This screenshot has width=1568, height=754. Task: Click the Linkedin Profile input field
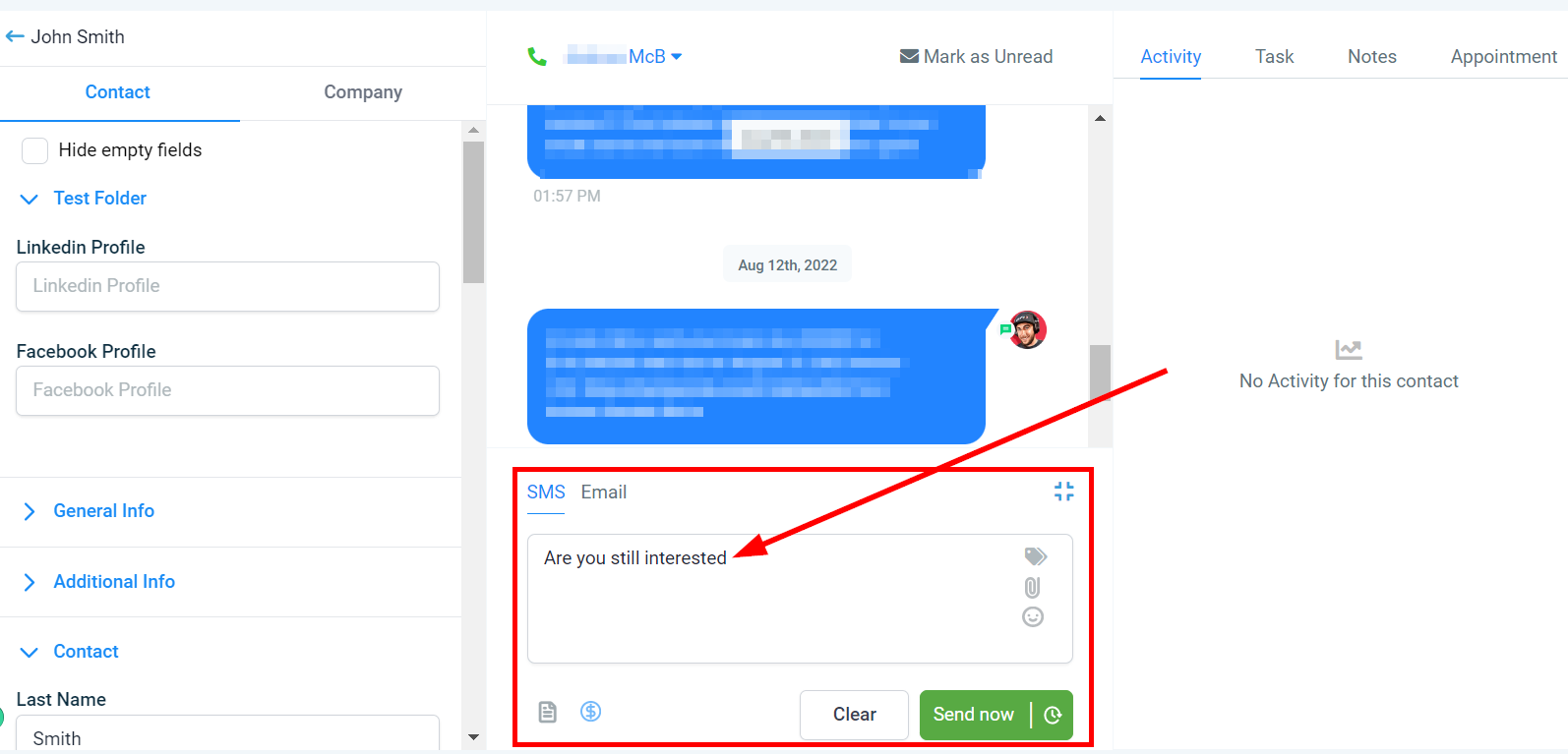227,286
